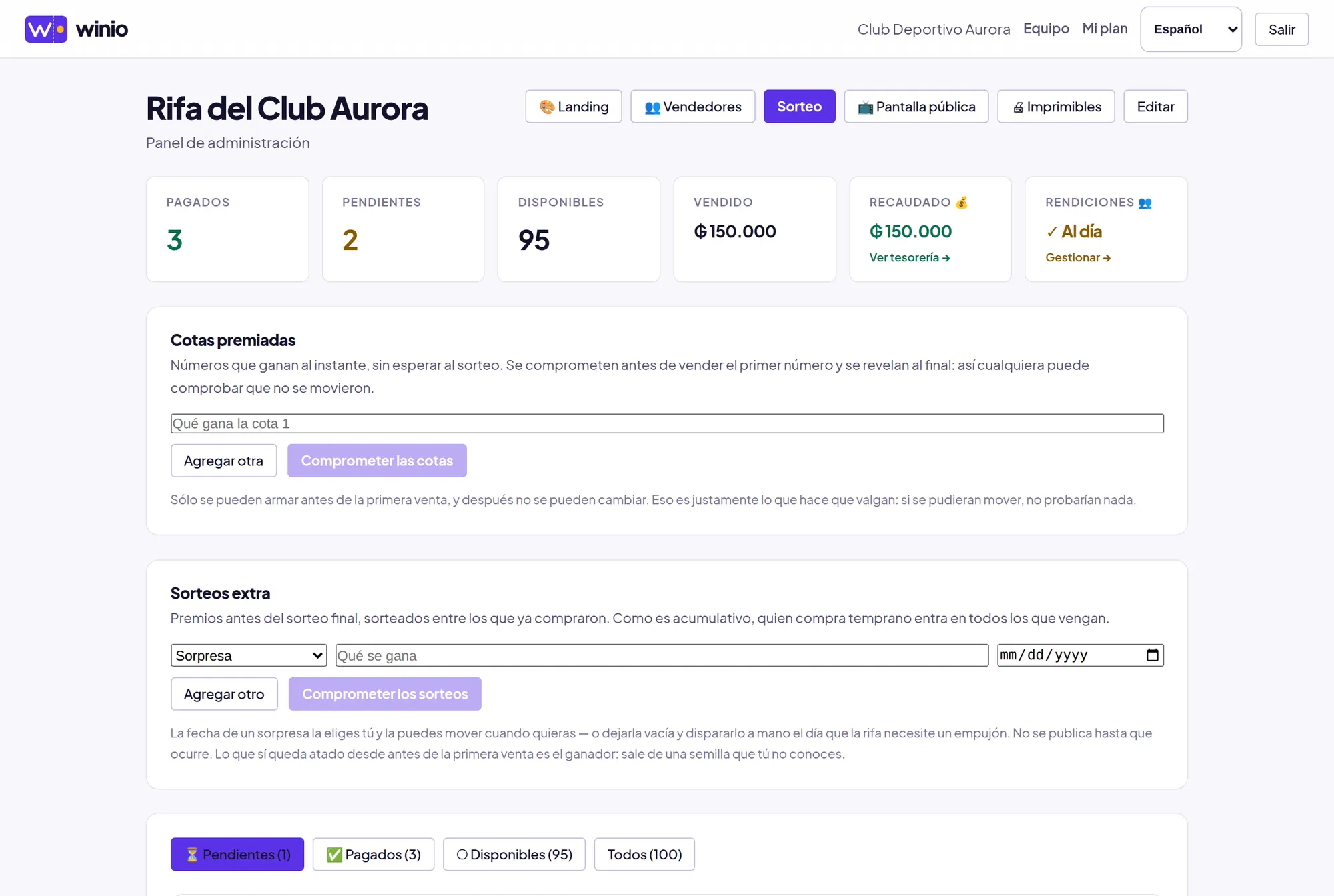Image resolution: width=1334 pixels, height=896 pixels.
Task: Click the Editar button
Action: [1155, 107]
